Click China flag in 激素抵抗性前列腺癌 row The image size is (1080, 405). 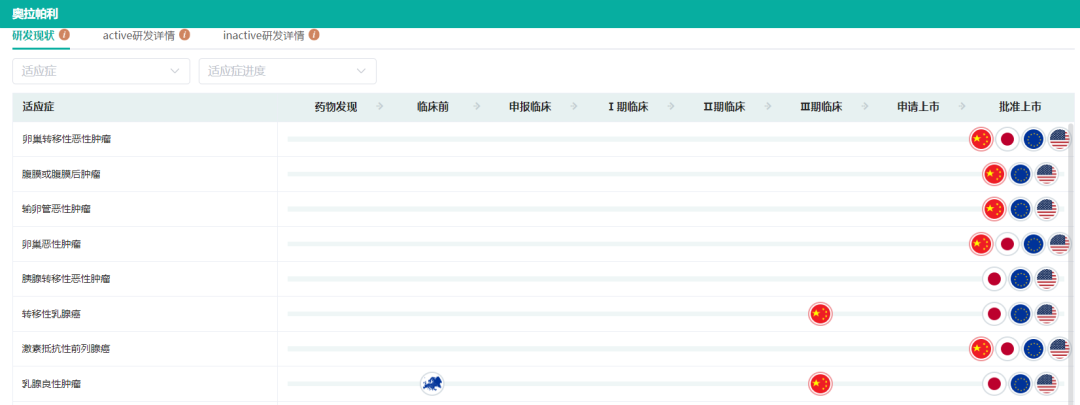click(980, 349)
